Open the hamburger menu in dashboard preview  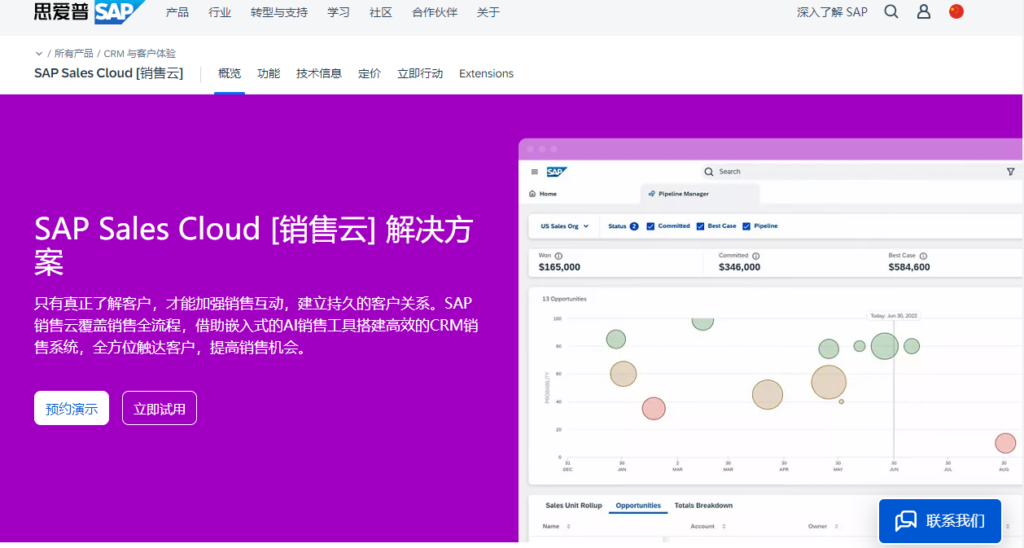tap(534, 172)
